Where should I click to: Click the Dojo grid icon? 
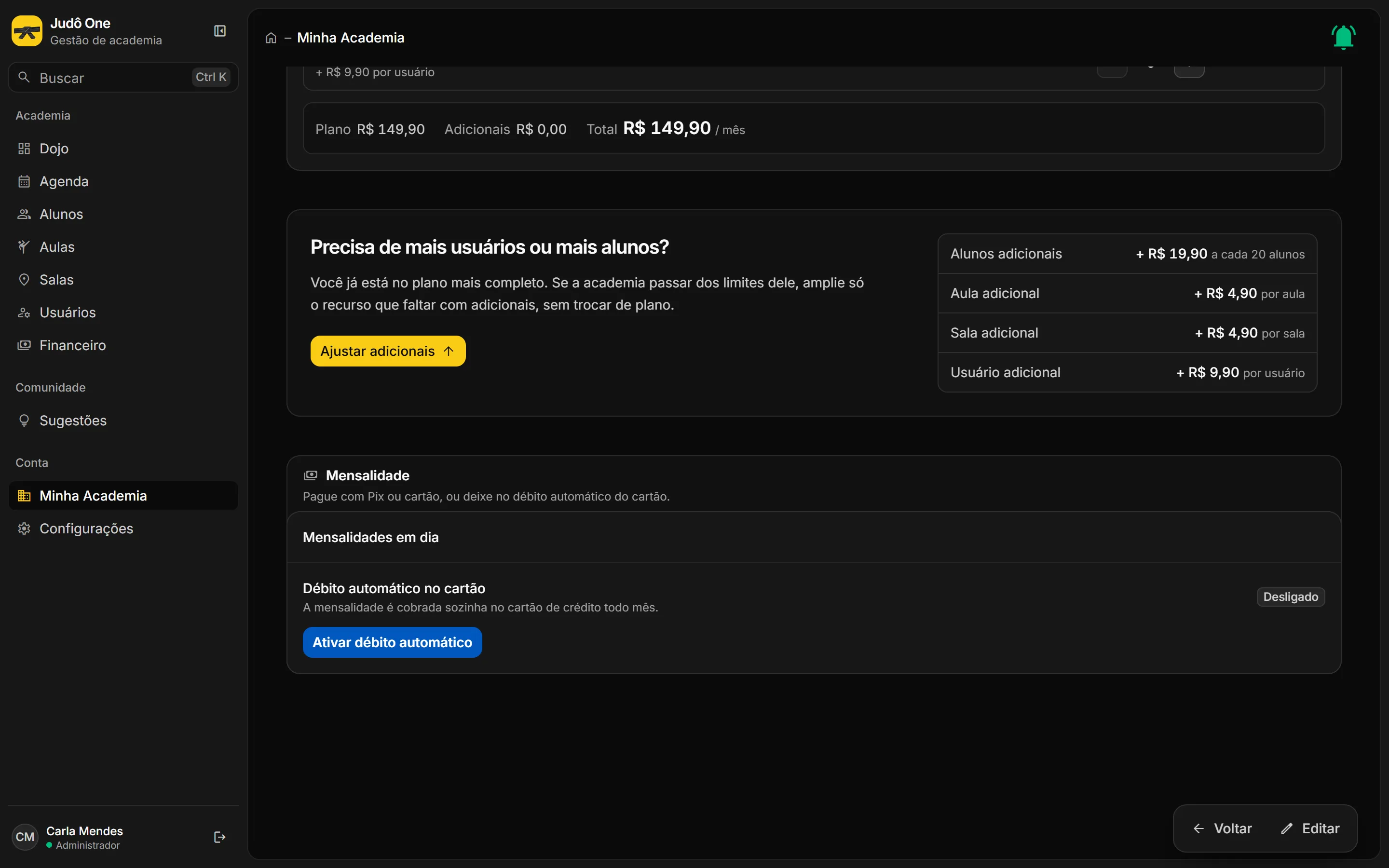[24, 149]
